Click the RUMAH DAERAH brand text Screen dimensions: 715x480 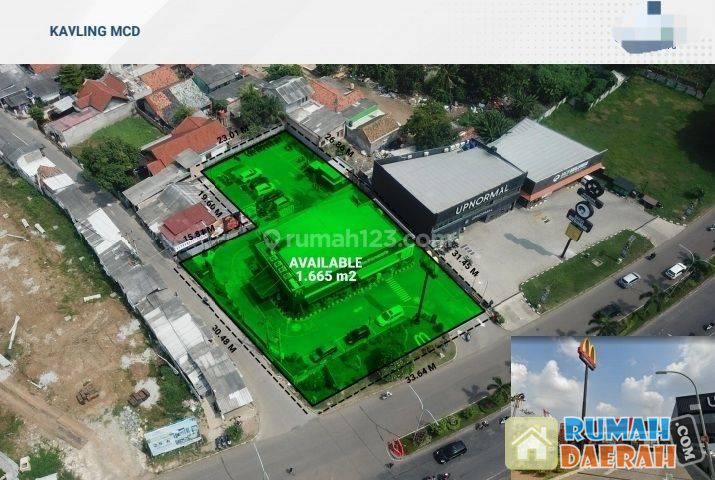tap(615, 442)
